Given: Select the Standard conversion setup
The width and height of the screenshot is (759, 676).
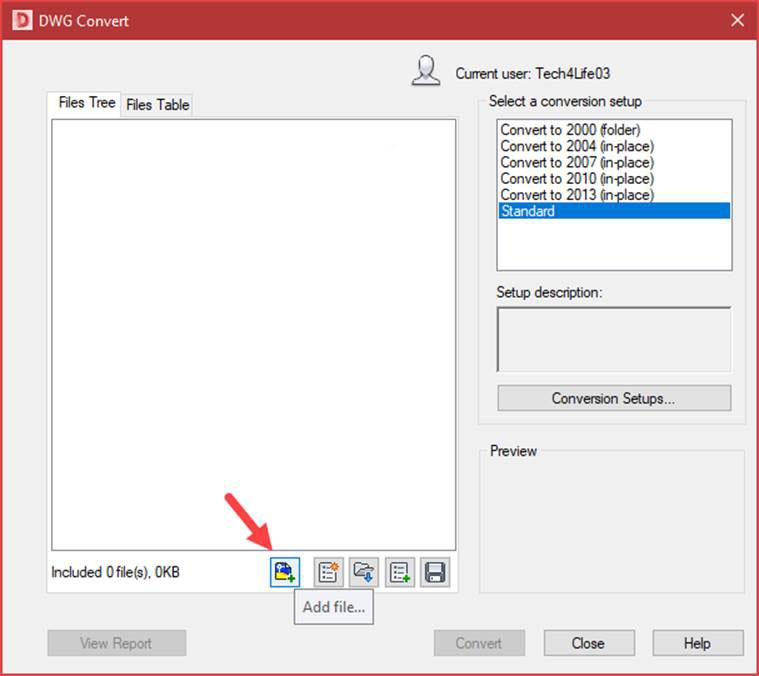Looking at the screenshot, I should coord(614,211).
